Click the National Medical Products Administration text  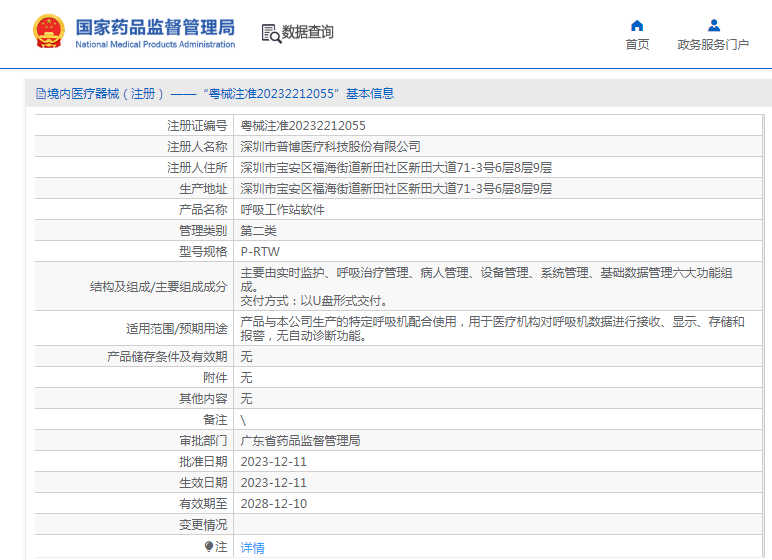155,45
